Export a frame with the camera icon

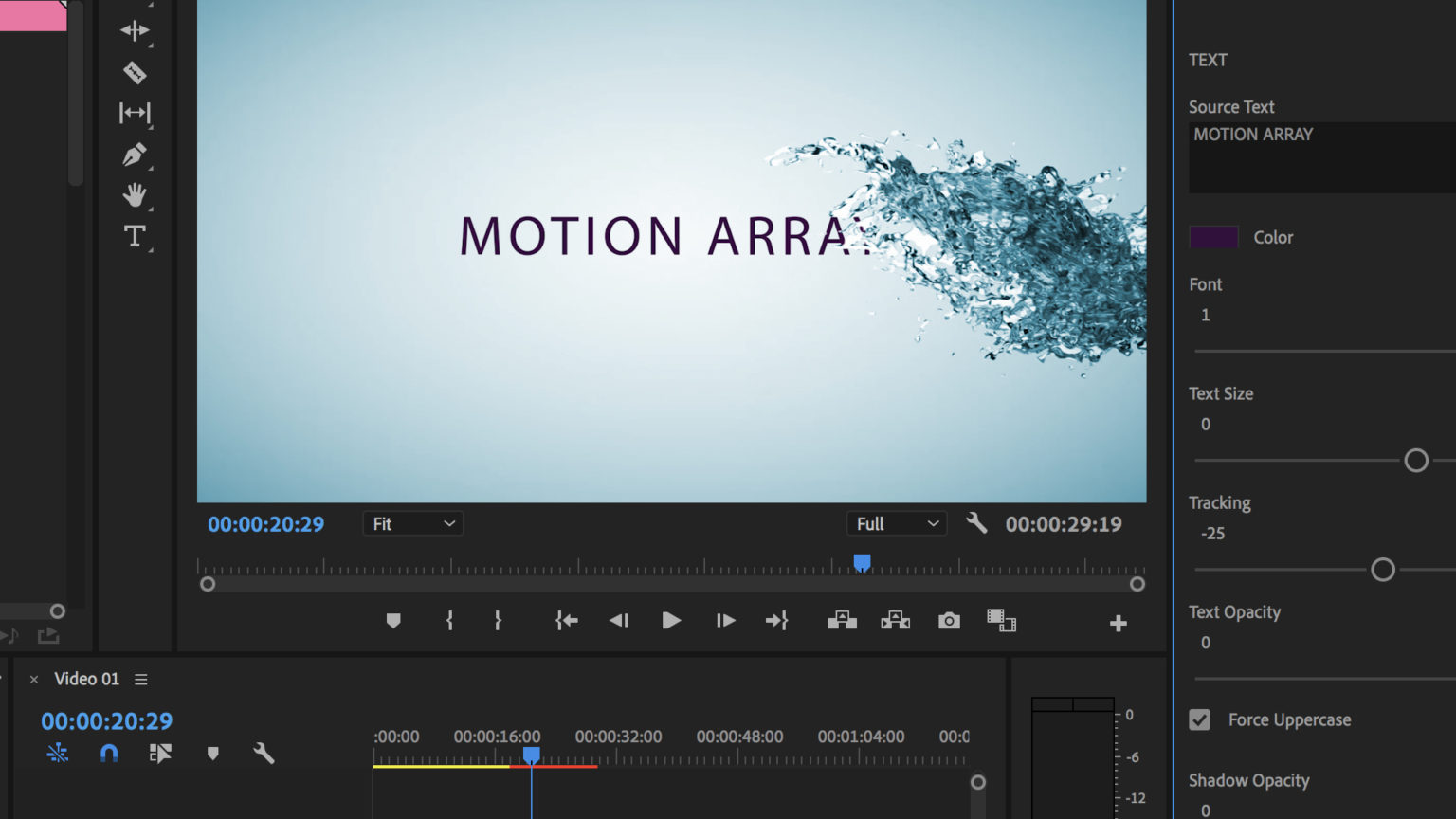tap(949, 621)
